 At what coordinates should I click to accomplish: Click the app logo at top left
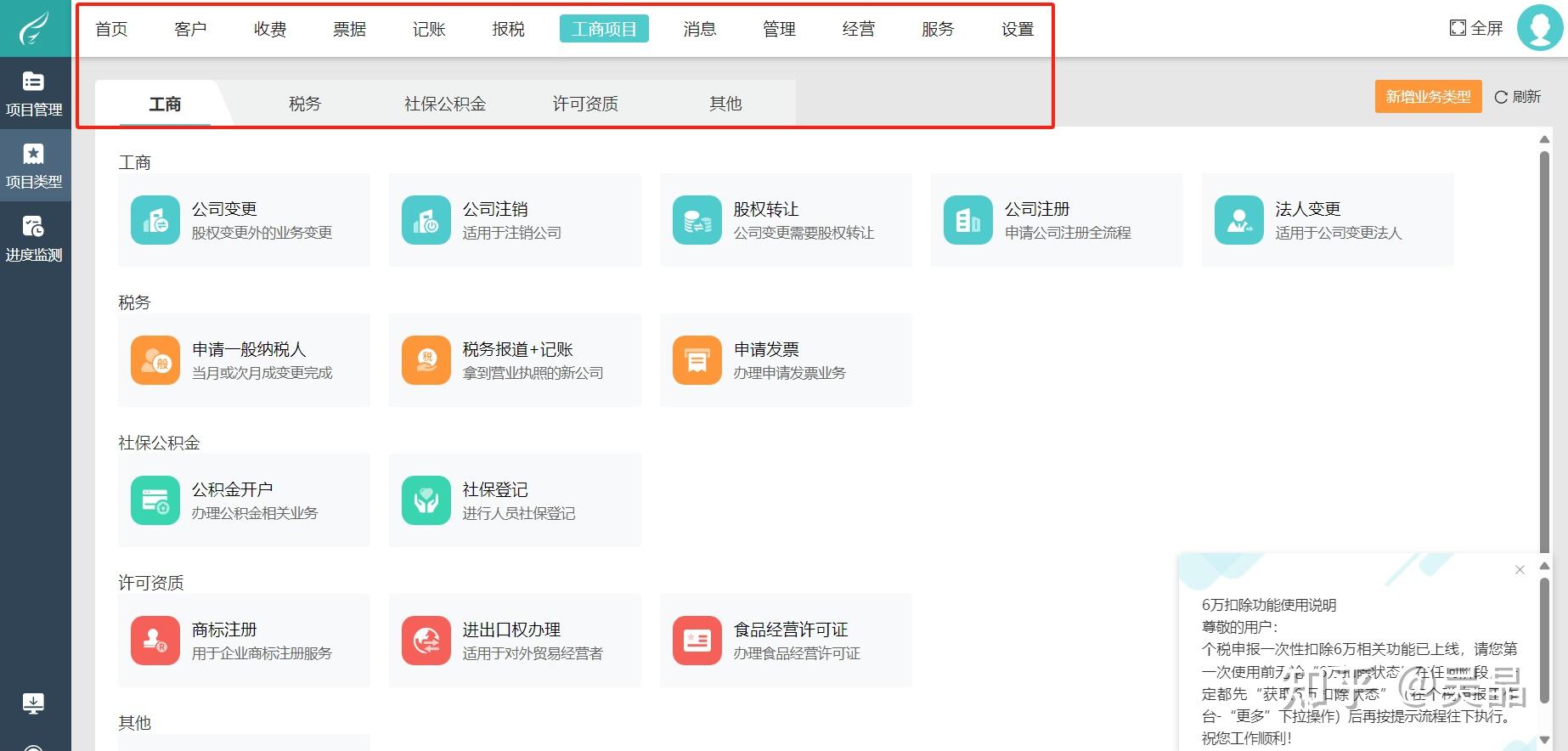(x=35, y=28)
